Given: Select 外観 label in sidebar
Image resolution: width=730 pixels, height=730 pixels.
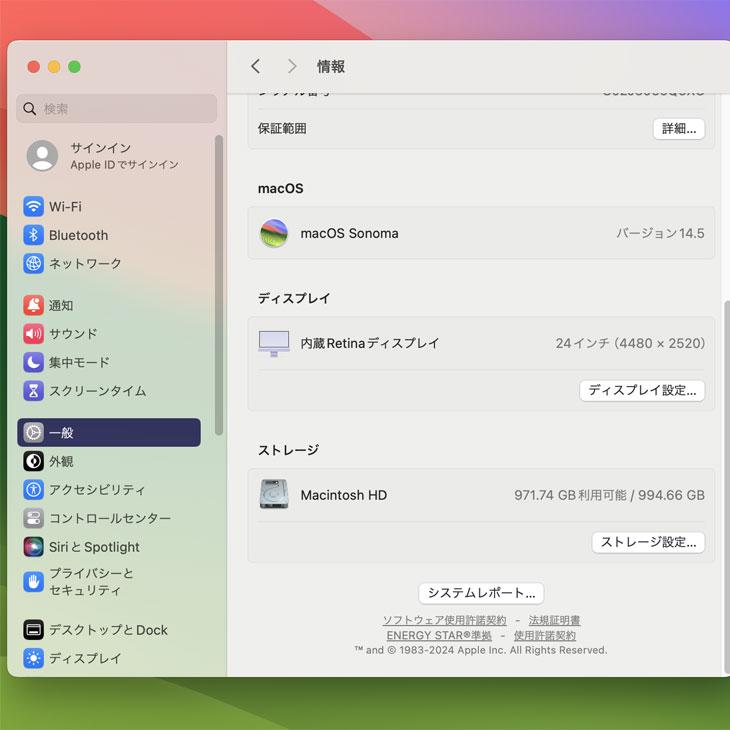Looking at the screenshot, I should point(61,461).
